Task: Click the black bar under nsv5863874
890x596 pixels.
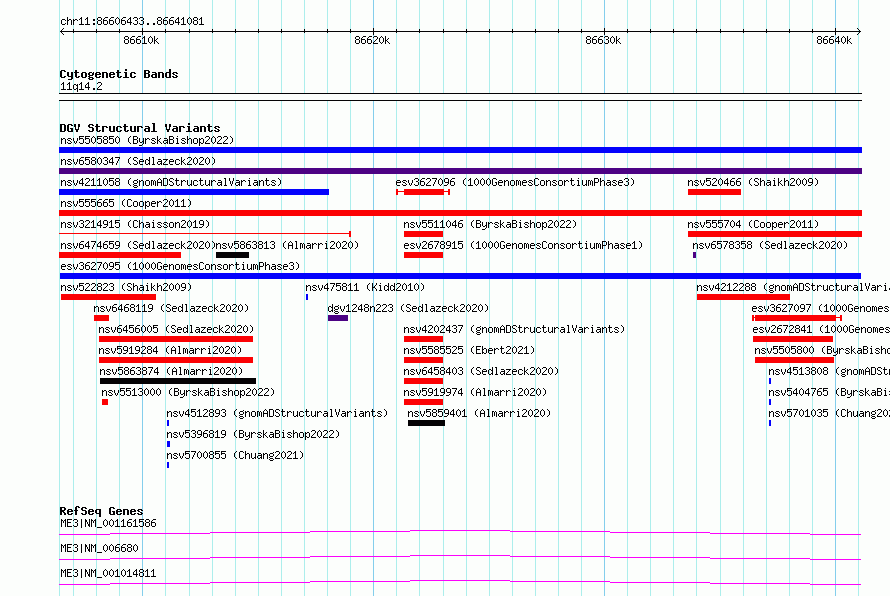Action: point(178,381)
